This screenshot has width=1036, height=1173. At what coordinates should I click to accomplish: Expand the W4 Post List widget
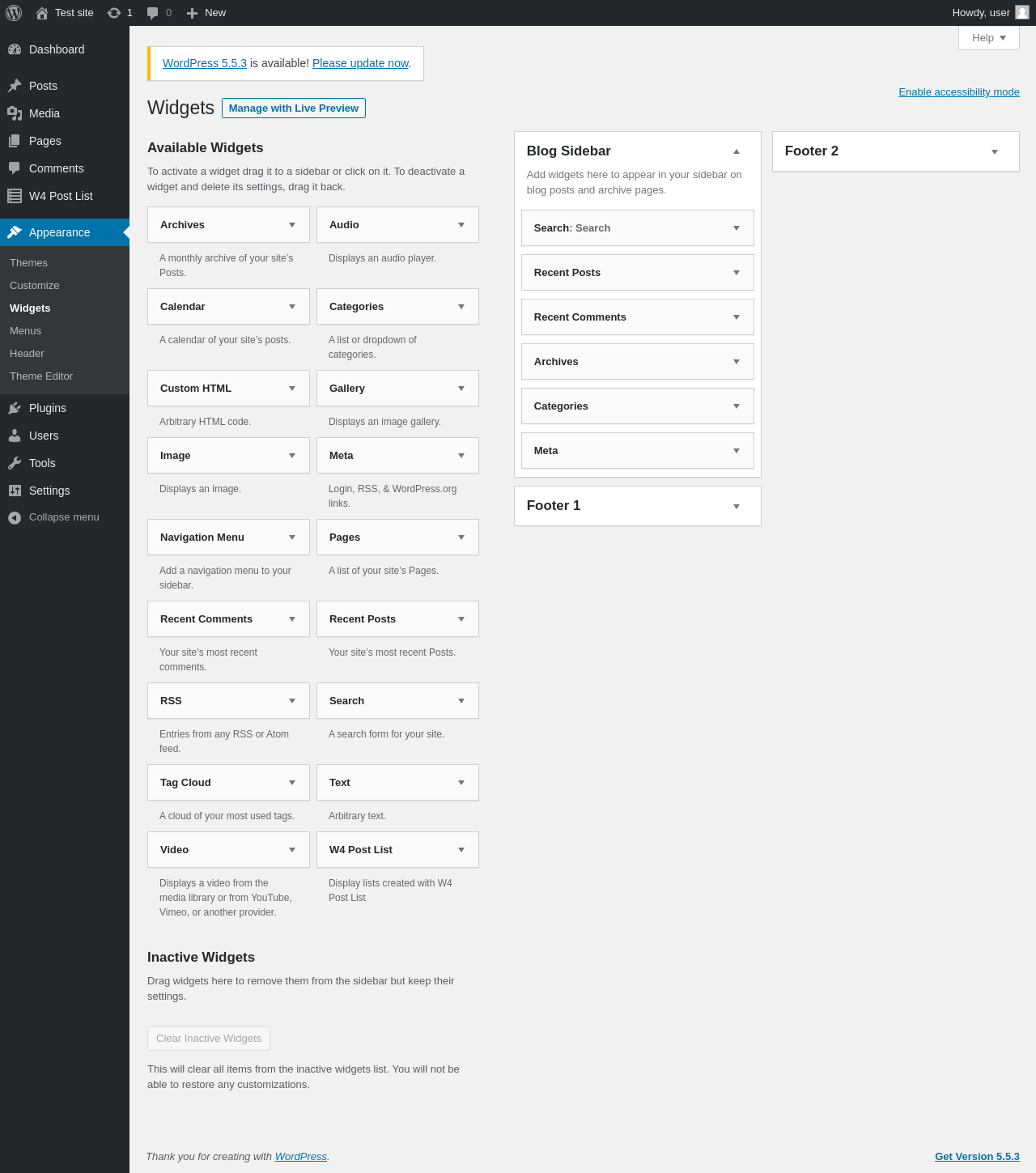coord(461,850)
